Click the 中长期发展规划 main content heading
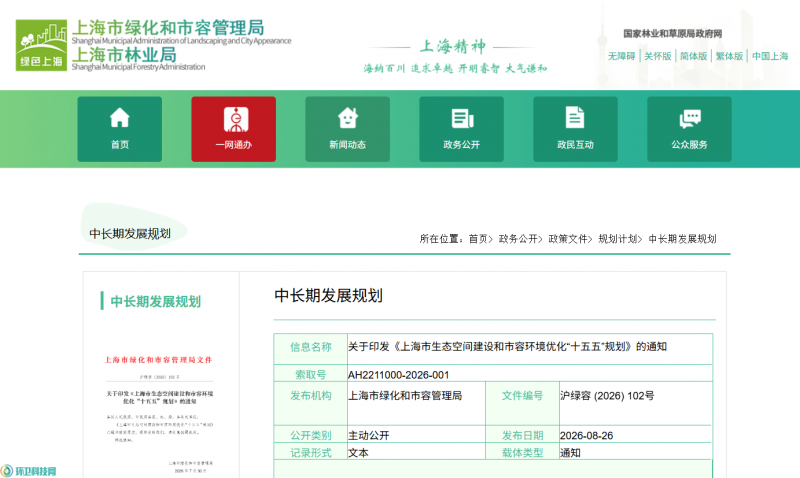Viewport: 800px width, 478px height. click(x=328, y=295)
